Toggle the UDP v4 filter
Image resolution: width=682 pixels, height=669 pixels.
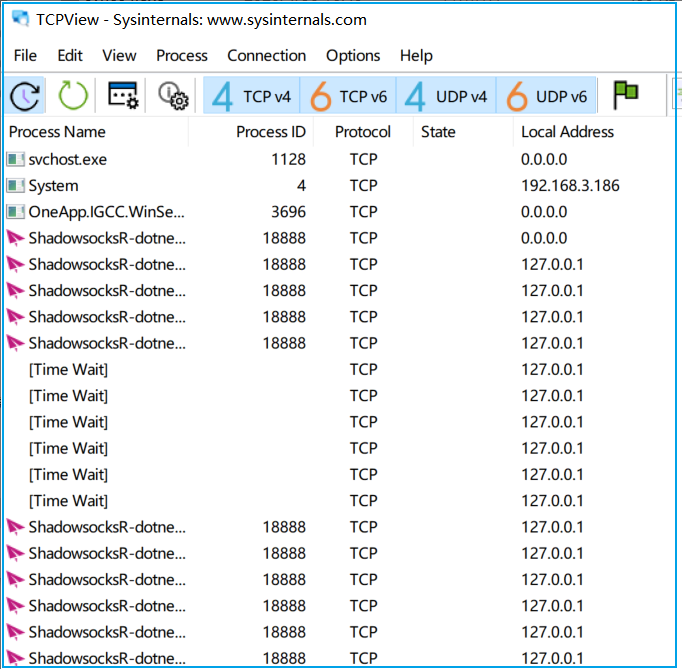(x=446, y=96)
